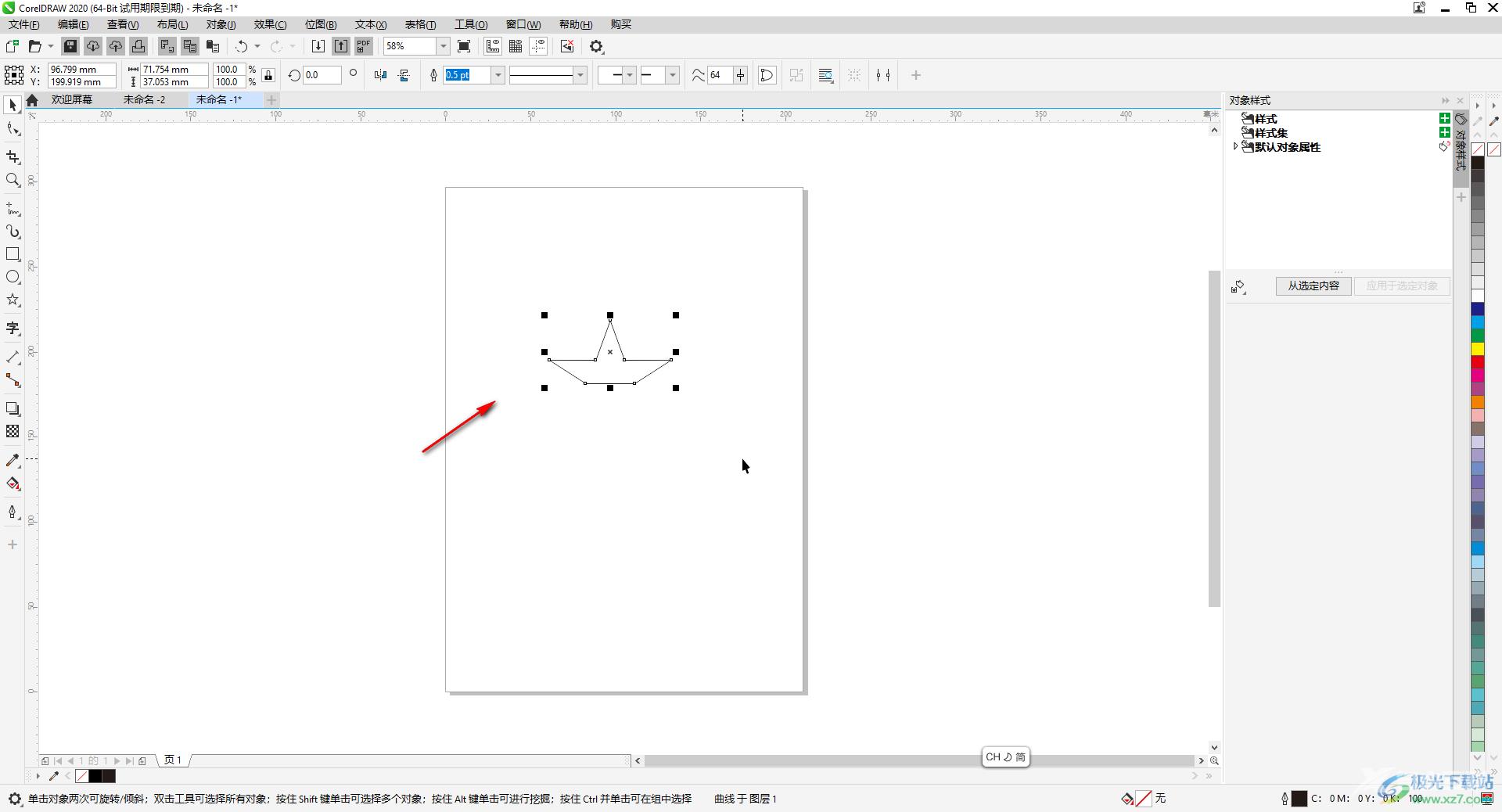Image resolution: width=1502 pixels, height=812 pixels.
Task: Click the Export icon
Action: pos(341,46)
